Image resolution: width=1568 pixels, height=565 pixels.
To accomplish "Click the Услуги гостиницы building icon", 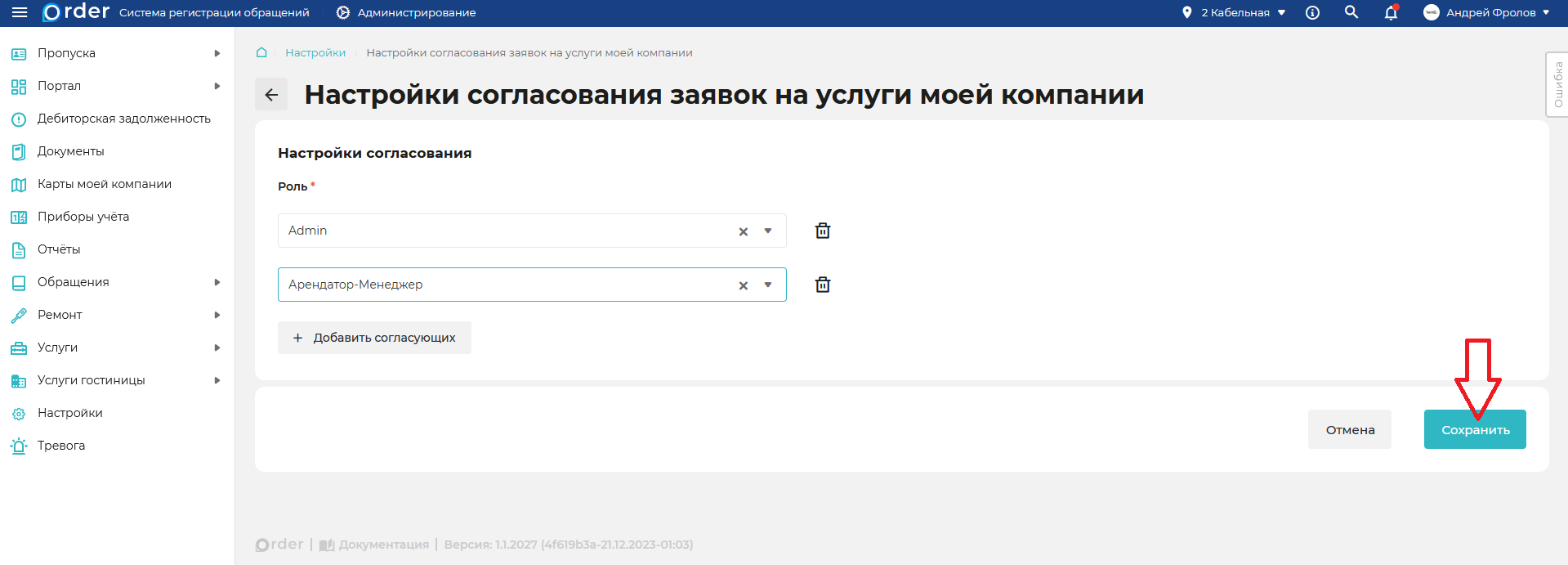I will coord(19,381).
